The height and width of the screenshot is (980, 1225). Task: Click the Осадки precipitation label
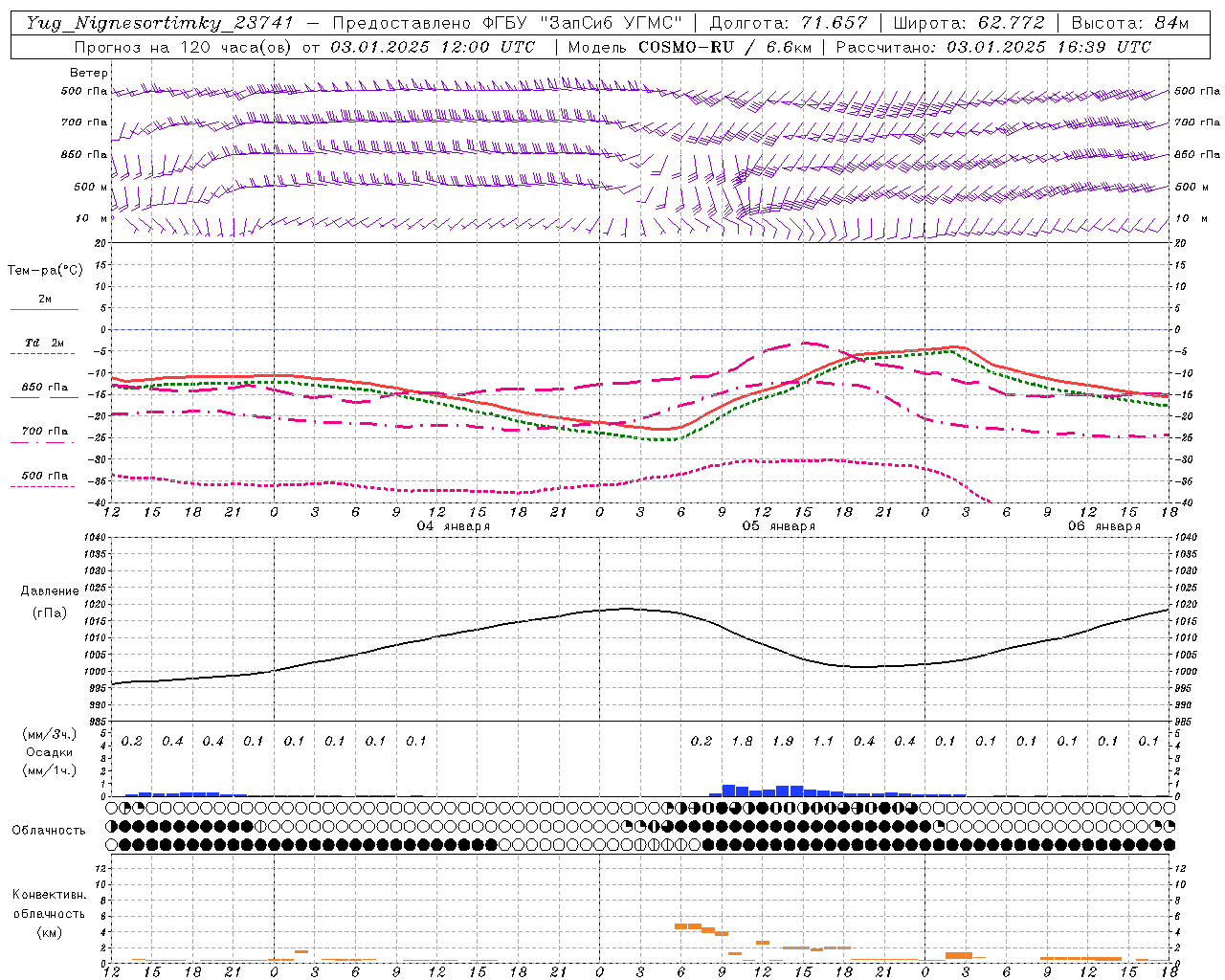49,752
